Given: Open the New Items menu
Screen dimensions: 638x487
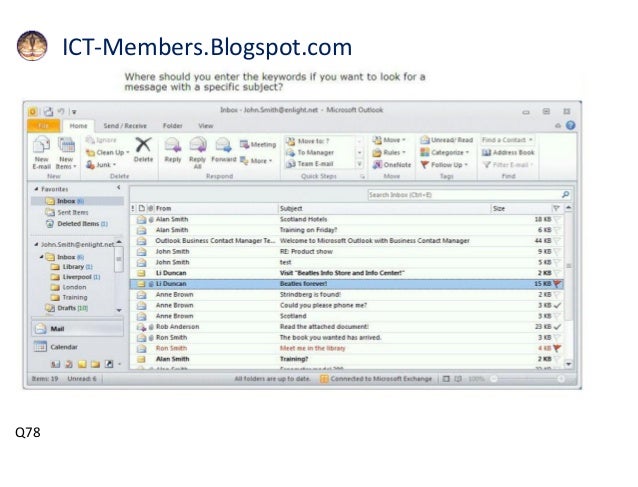Looking at the screenshot, I should point(66,153).
